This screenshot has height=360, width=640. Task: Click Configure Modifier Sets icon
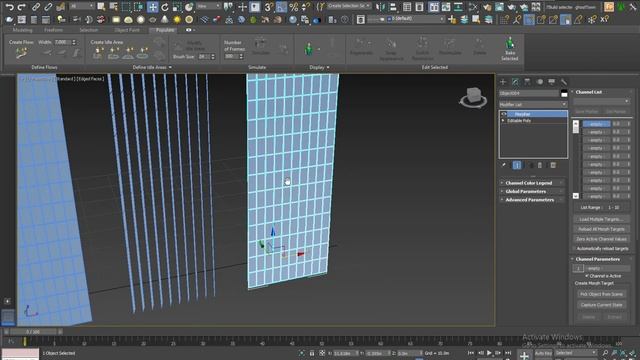click(x=553, y=165)
